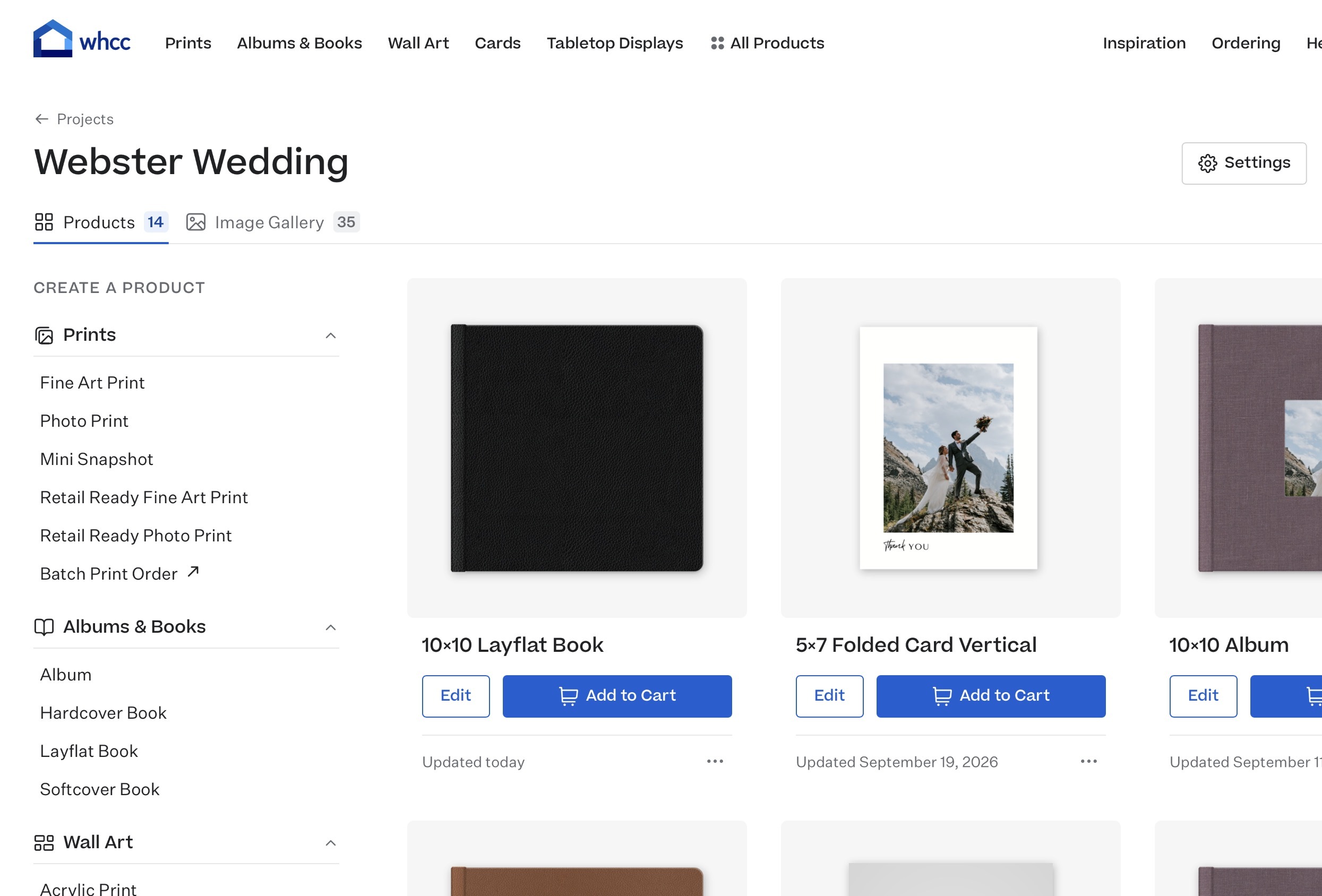Click the back arrow beside Projects
This screenshot has width=1322, height=896.
pyautogui.click(x=41, y=119)
